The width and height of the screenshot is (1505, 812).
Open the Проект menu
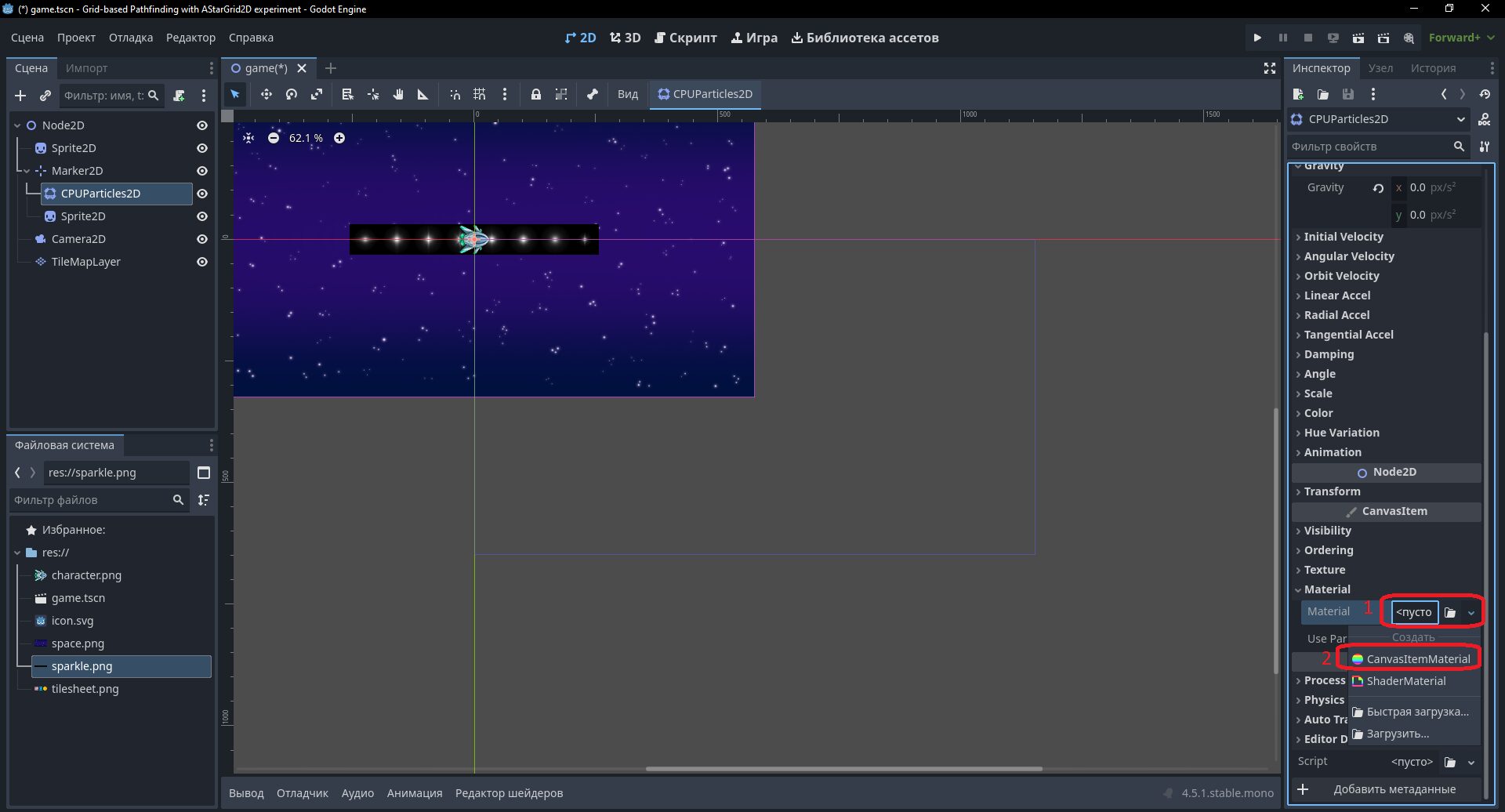coord(76,38)
